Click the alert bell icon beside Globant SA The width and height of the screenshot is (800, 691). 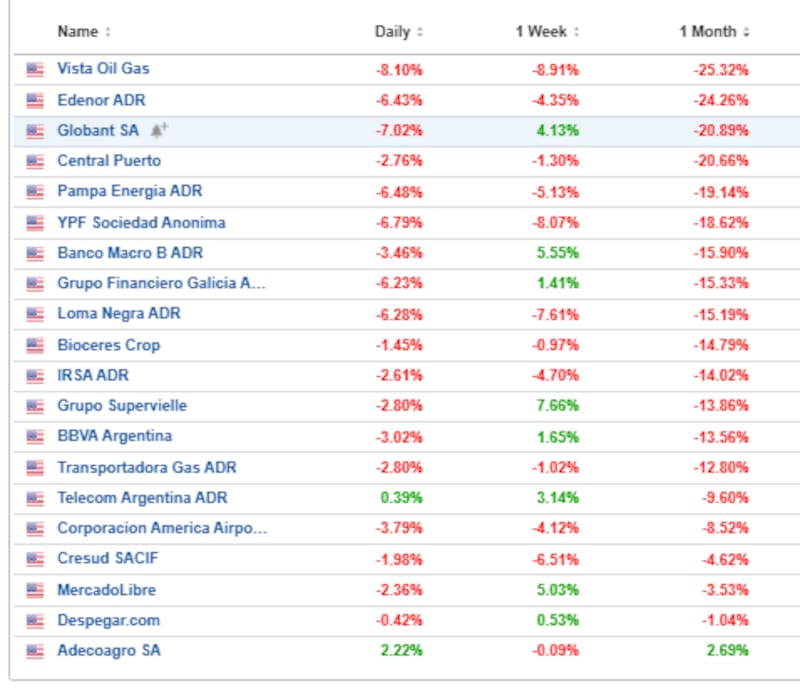[x=159, y=130]
